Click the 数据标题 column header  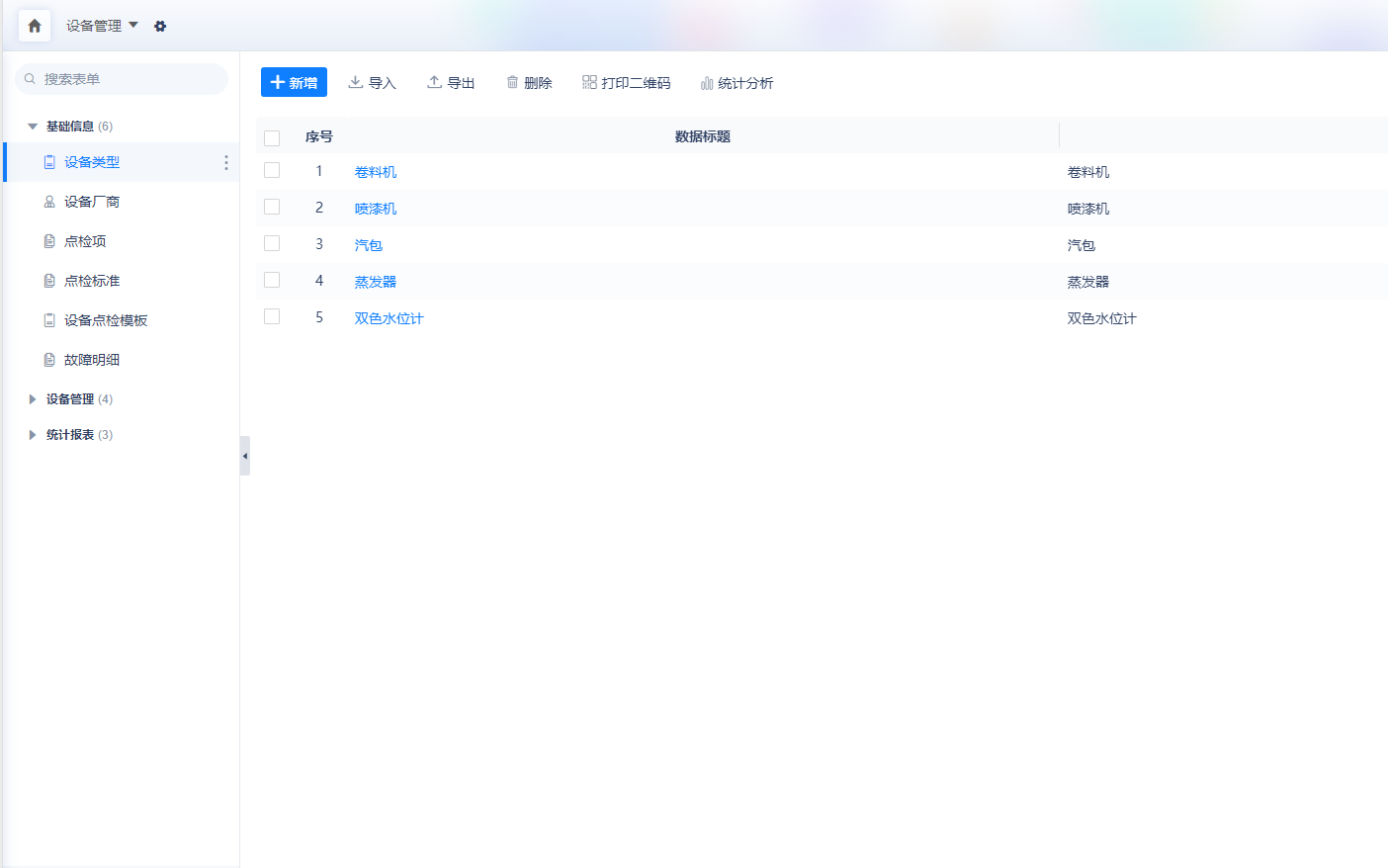click(x=703, y=136)
